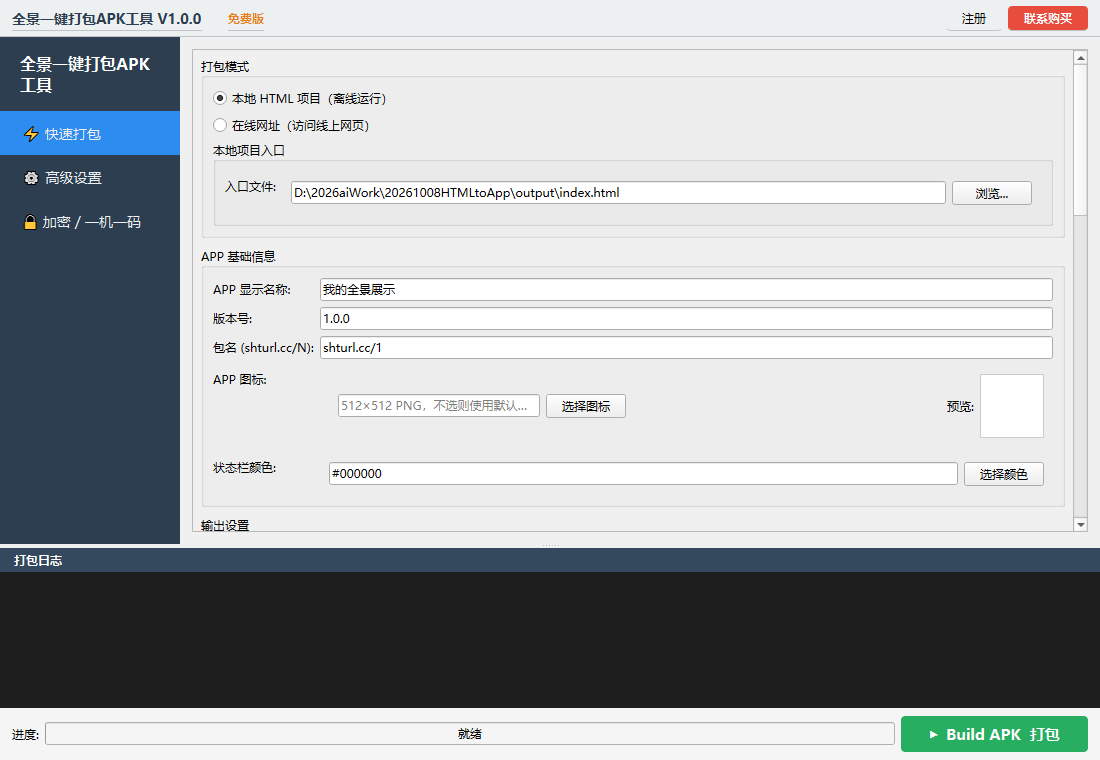Click the 进度: label

coord(25,735)
